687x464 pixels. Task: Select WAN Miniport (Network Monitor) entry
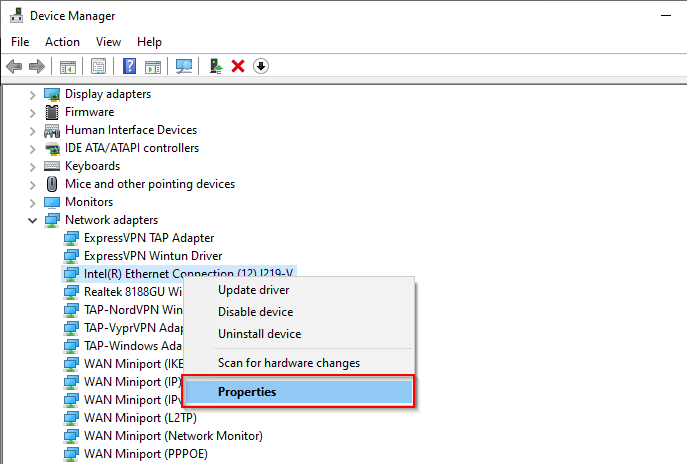click(173, 436)
